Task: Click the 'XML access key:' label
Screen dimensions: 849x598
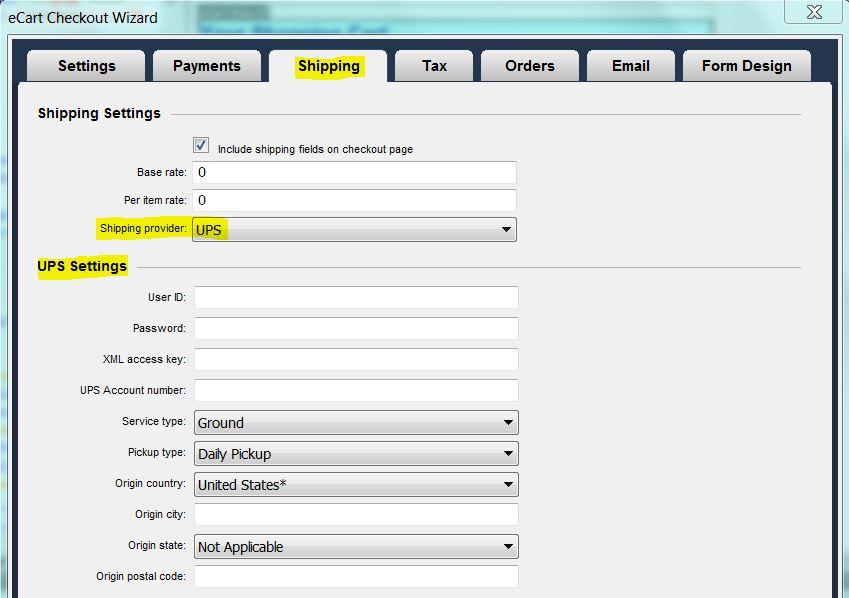Action: 144,359
